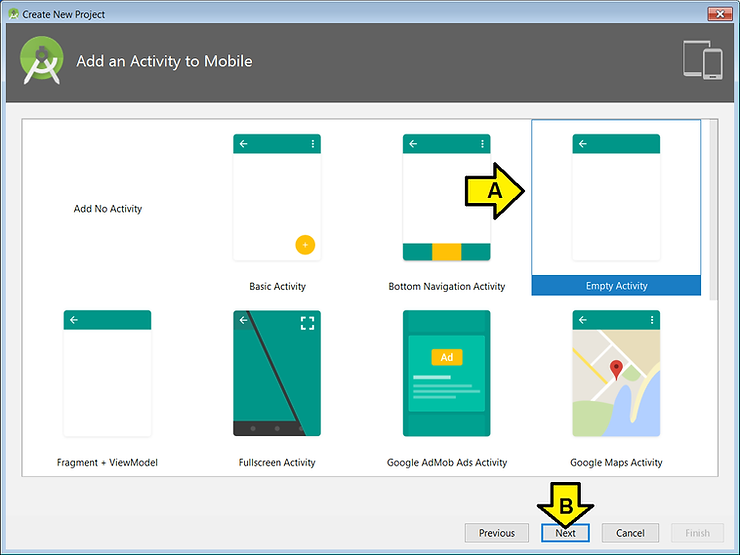Choose the Bottom Navigation Activity preview
The height and width of the screenshot is (555, 740).
click(x=446, y=197)
